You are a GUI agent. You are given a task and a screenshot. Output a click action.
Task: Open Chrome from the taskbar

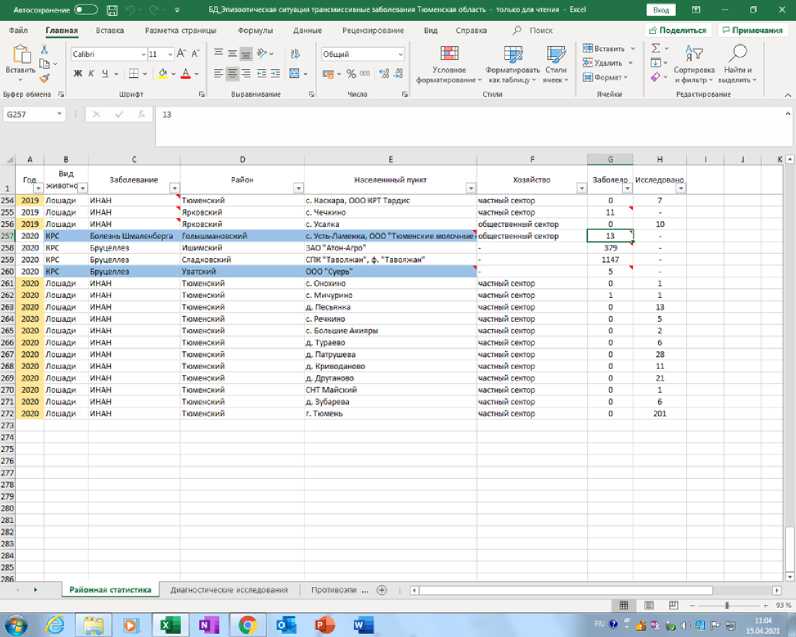pos(247,625)
